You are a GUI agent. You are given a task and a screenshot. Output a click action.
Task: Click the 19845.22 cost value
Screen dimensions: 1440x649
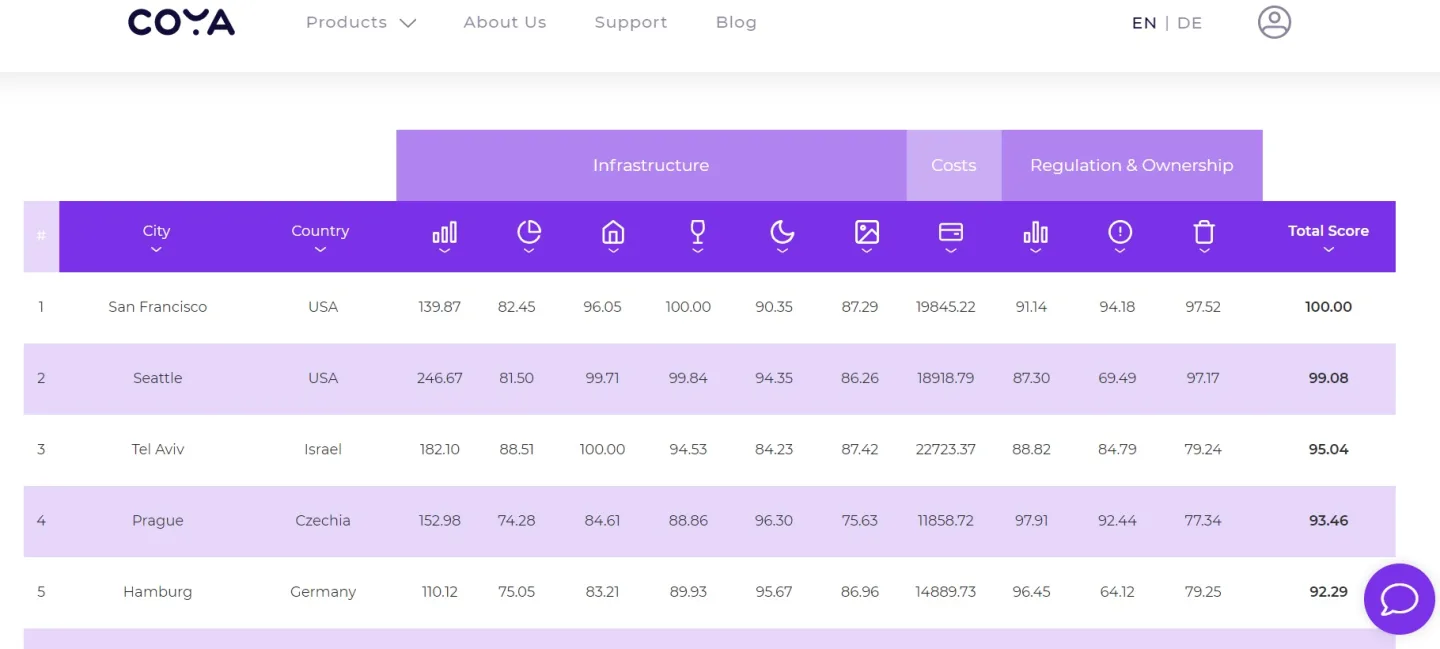point(946,307)
